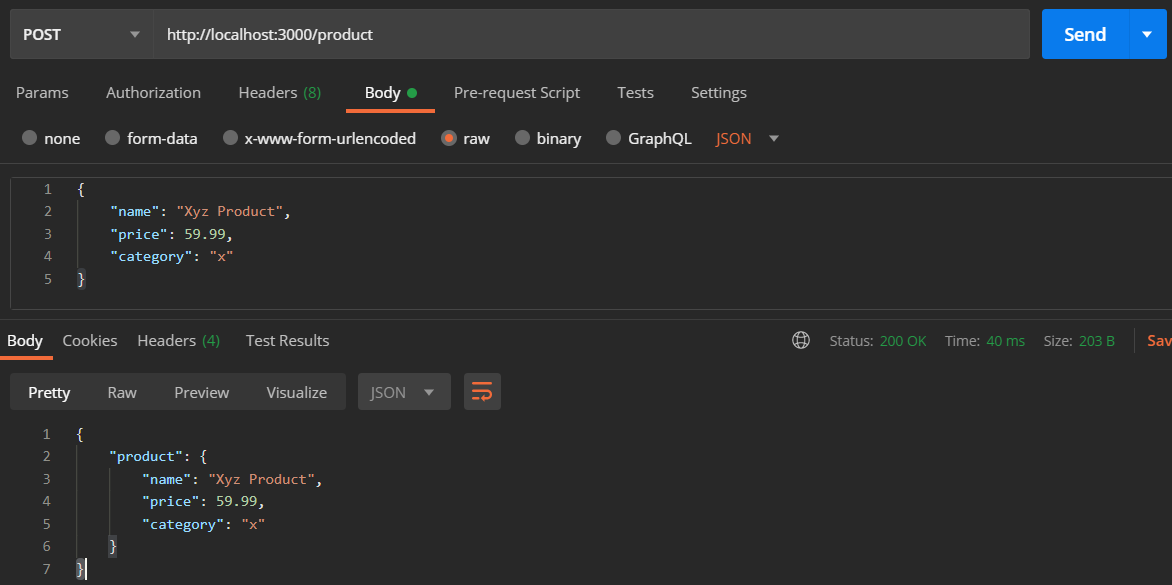Image resolution: width=1172 pixels, height=585 pixels.
Task: Switch to the Pre-request Script tab
Action: [517, 92]
